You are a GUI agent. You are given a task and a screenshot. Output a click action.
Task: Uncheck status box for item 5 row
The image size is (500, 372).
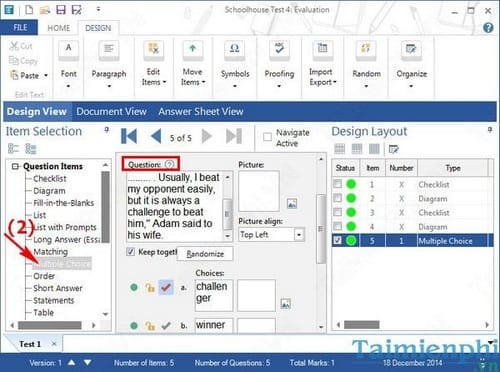[x=337, y=240]
